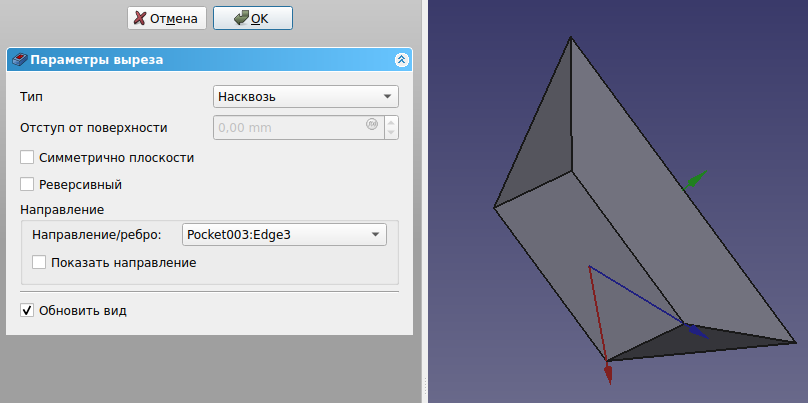Screen dimensions: 808x403
Task: Click the blue Z axis arrow tip
Action: (698, 332)
